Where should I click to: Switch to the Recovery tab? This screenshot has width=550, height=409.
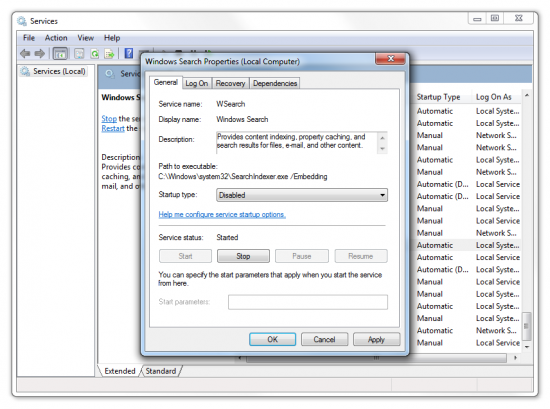point(230,83)
